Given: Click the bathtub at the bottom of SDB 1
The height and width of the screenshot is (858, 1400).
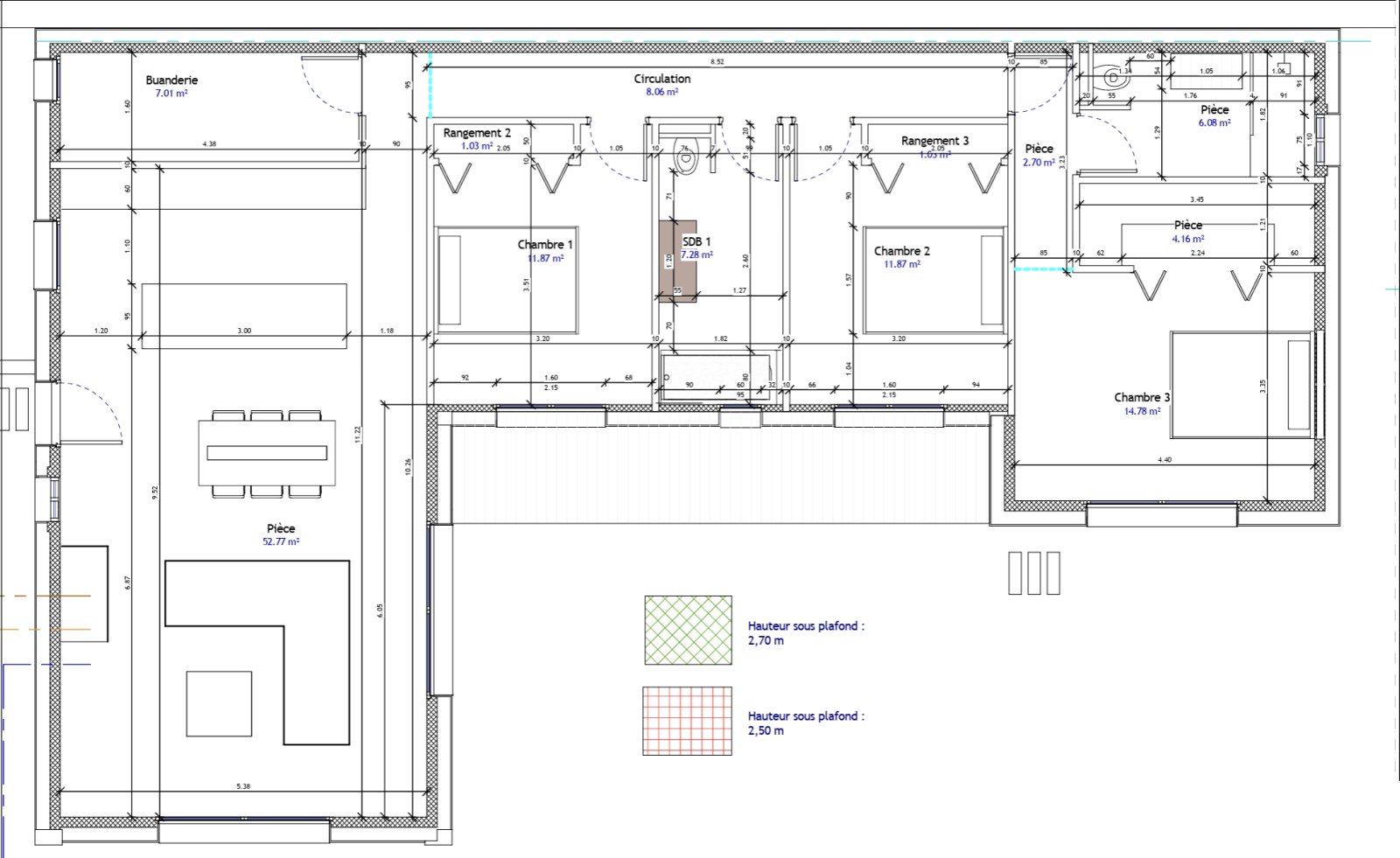Looking at the screenshot, I should tap(716, 377).
